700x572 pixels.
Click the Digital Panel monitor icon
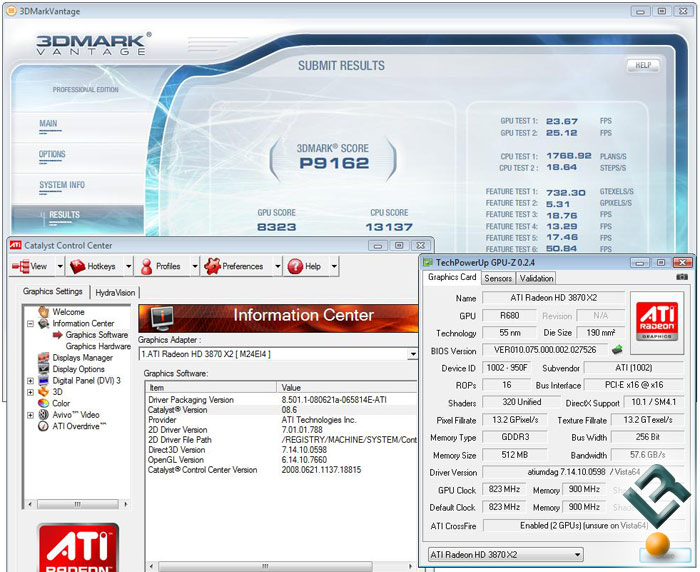point(43,380)
